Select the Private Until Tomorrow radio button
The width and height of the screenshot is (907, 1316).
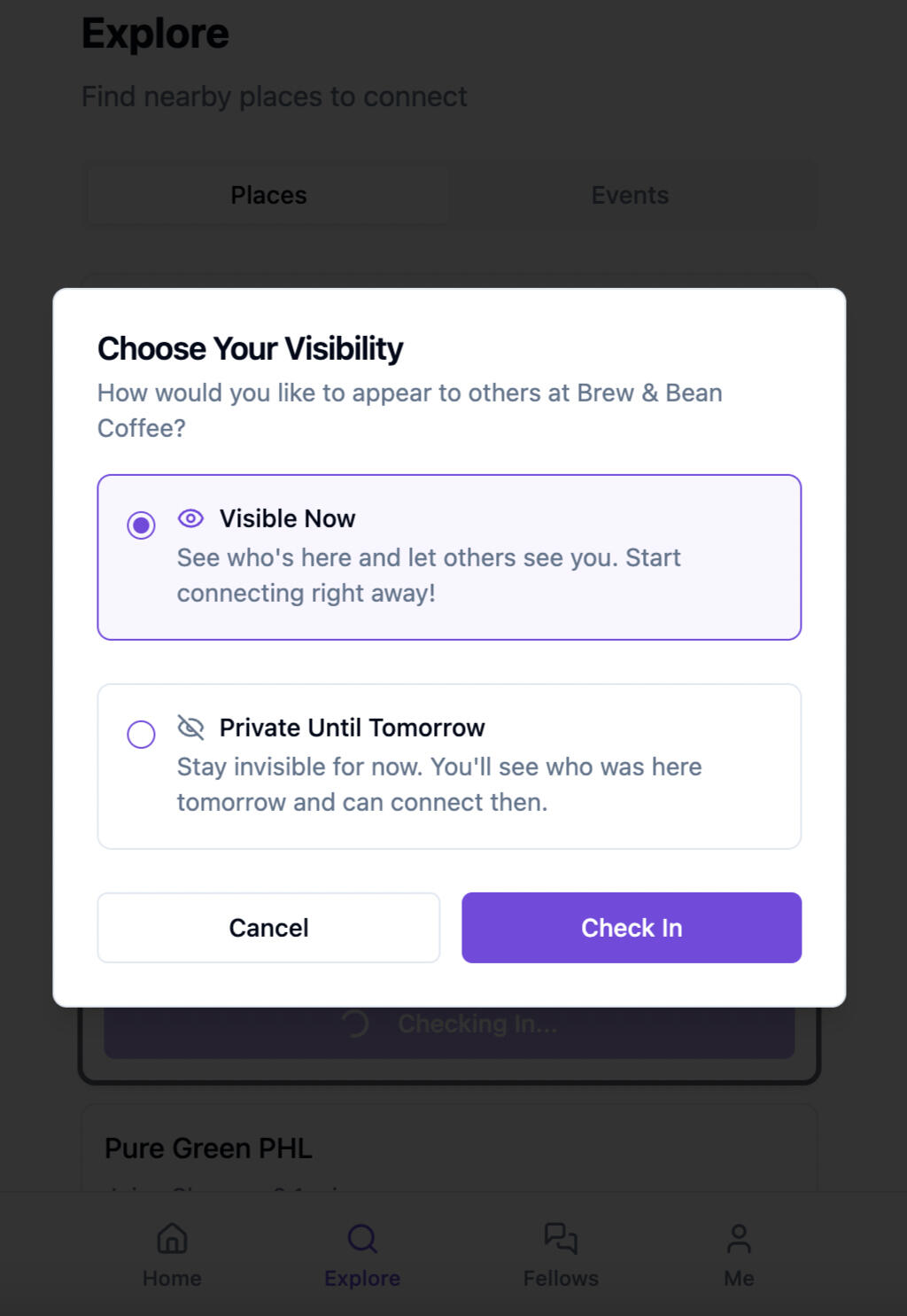point(141,735)
